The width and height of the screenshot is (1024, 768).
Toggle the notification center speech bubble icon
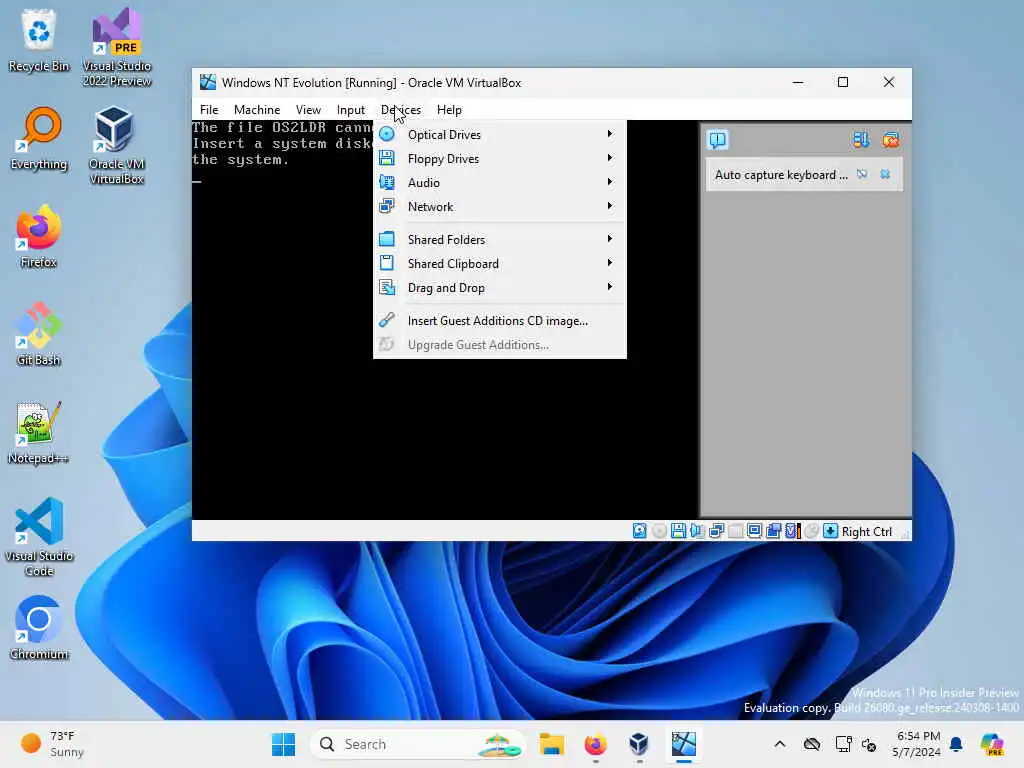(717, 140)
